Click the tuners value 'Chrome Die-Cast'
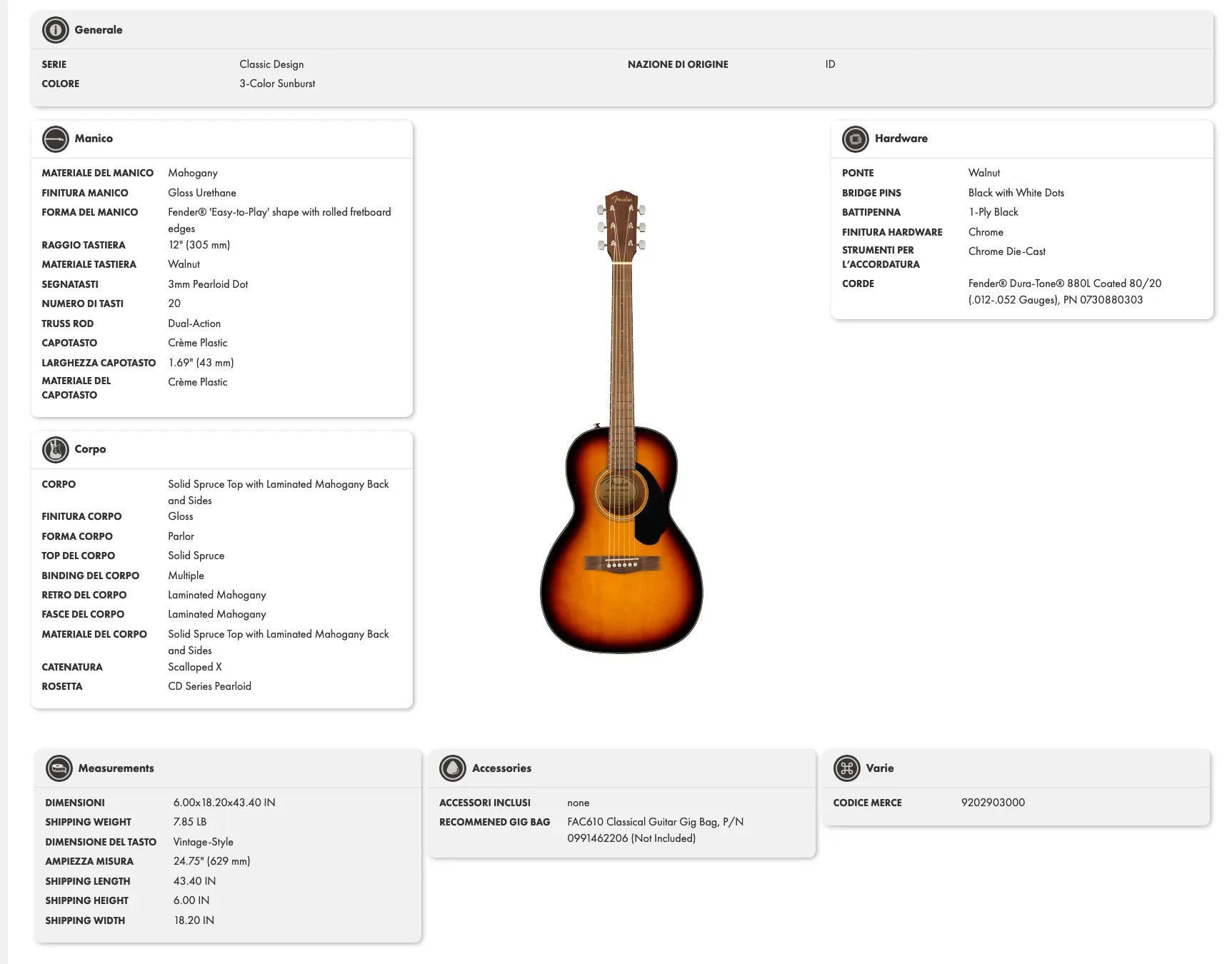 click(1007, 251)
